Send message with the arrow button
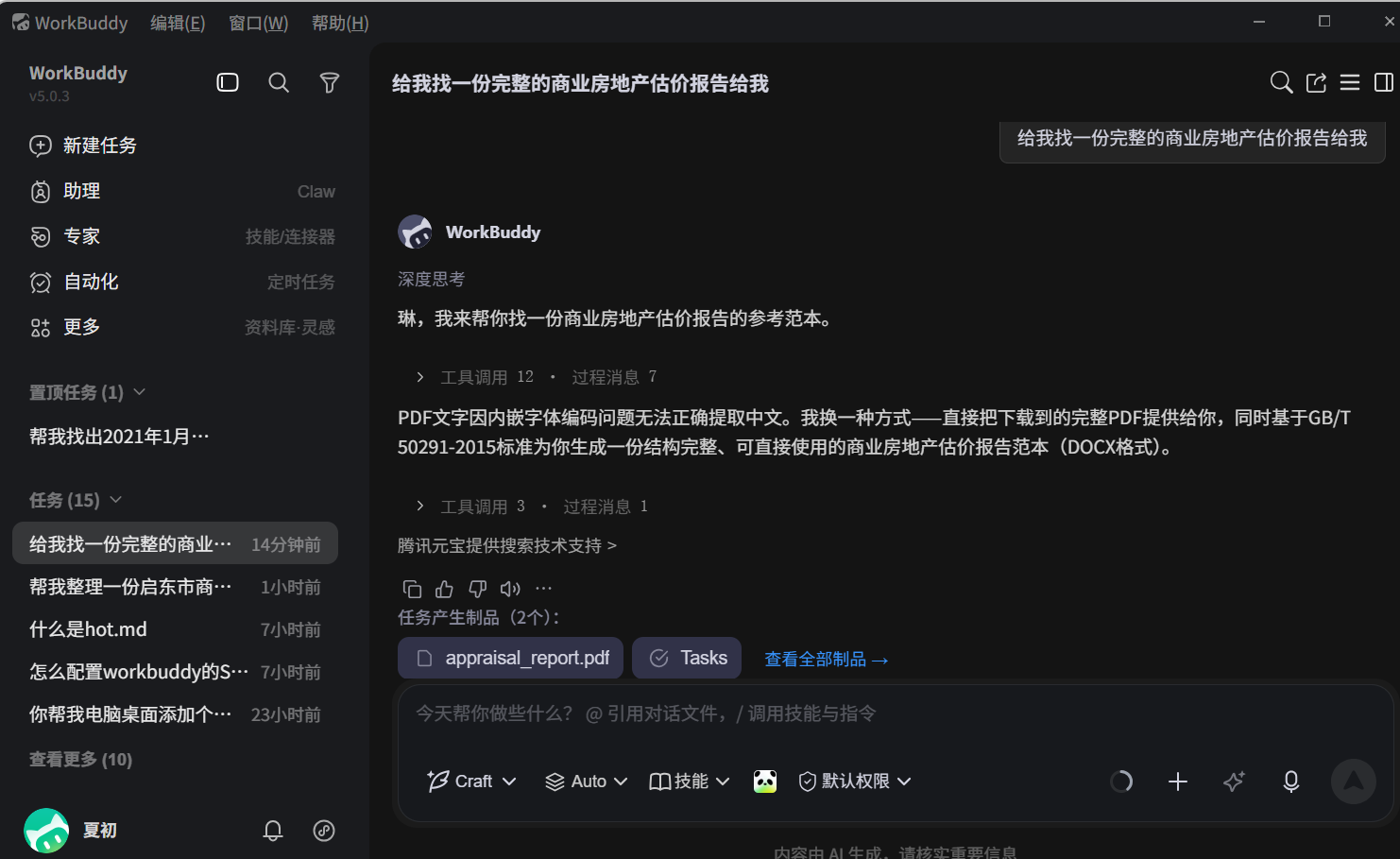 click(1354, 782)
